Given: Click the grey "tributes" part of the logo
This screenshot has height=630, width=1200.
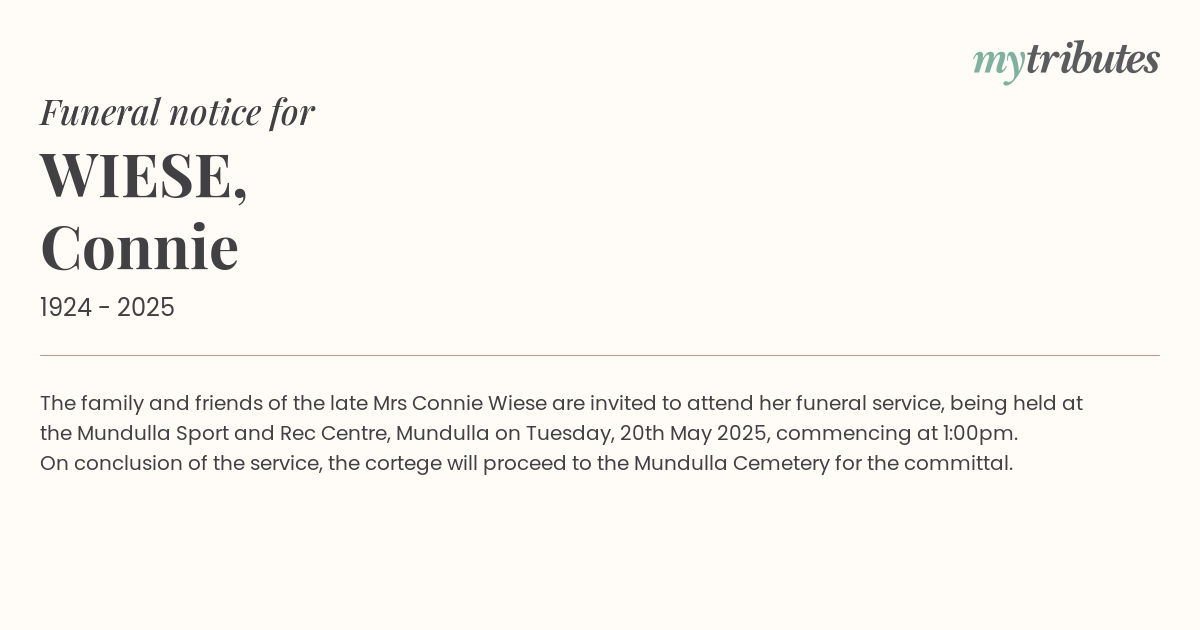Looking at the screenshot, I should point(1093,59).
